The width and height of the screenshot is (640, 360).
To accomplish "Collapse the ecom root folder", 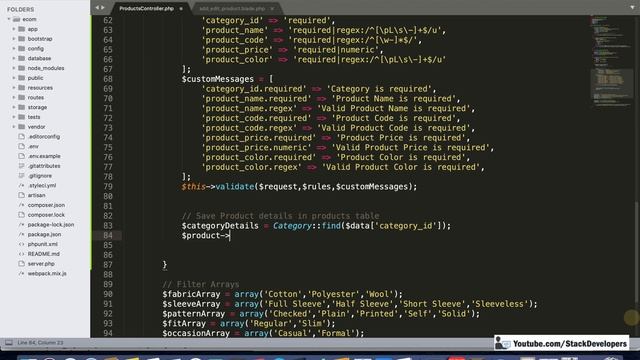I will 9,19.
